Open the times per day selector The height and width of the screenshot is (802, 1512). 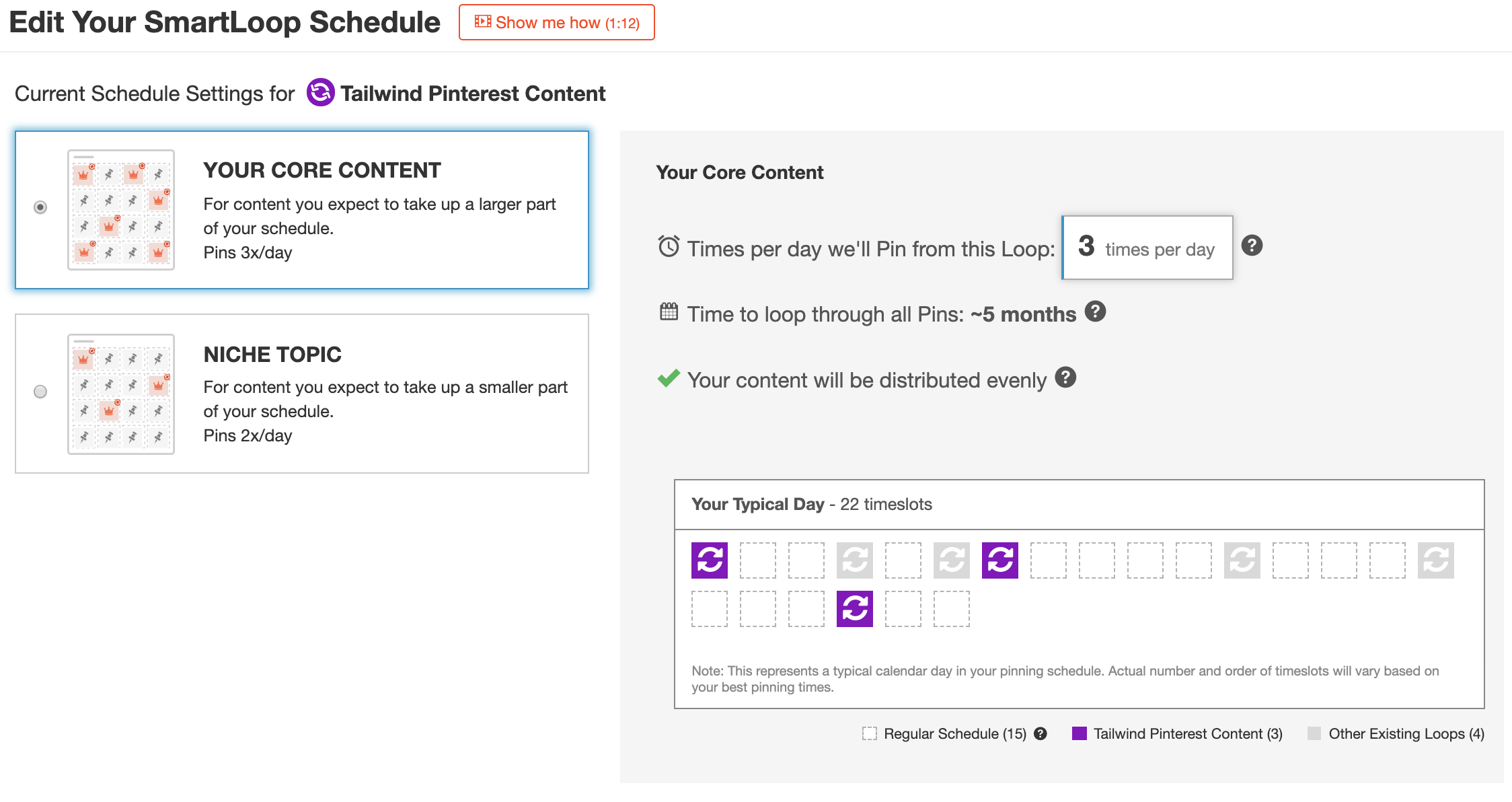(x=1147, y=248)
